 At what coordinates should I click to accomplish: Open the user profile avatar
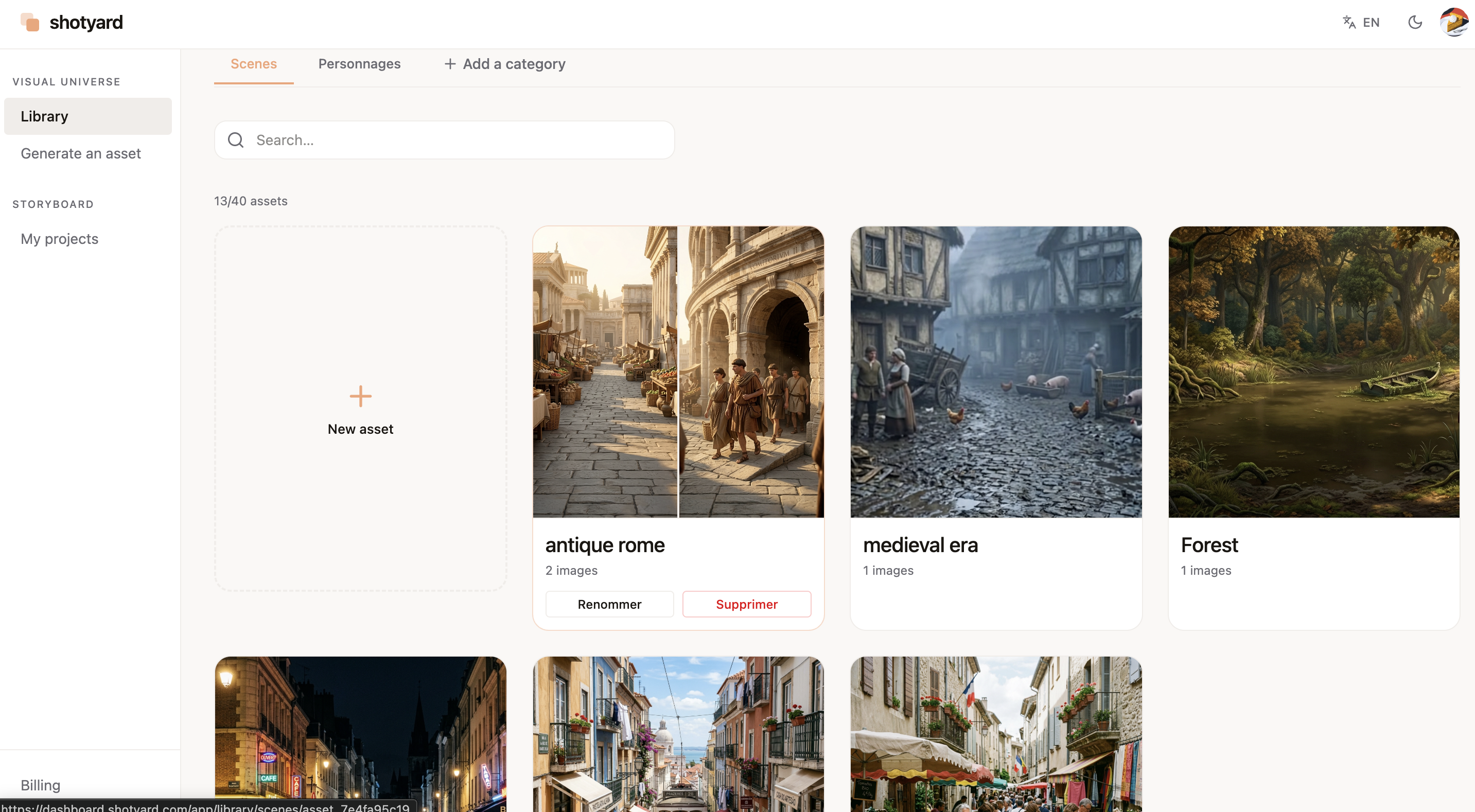1454,22
